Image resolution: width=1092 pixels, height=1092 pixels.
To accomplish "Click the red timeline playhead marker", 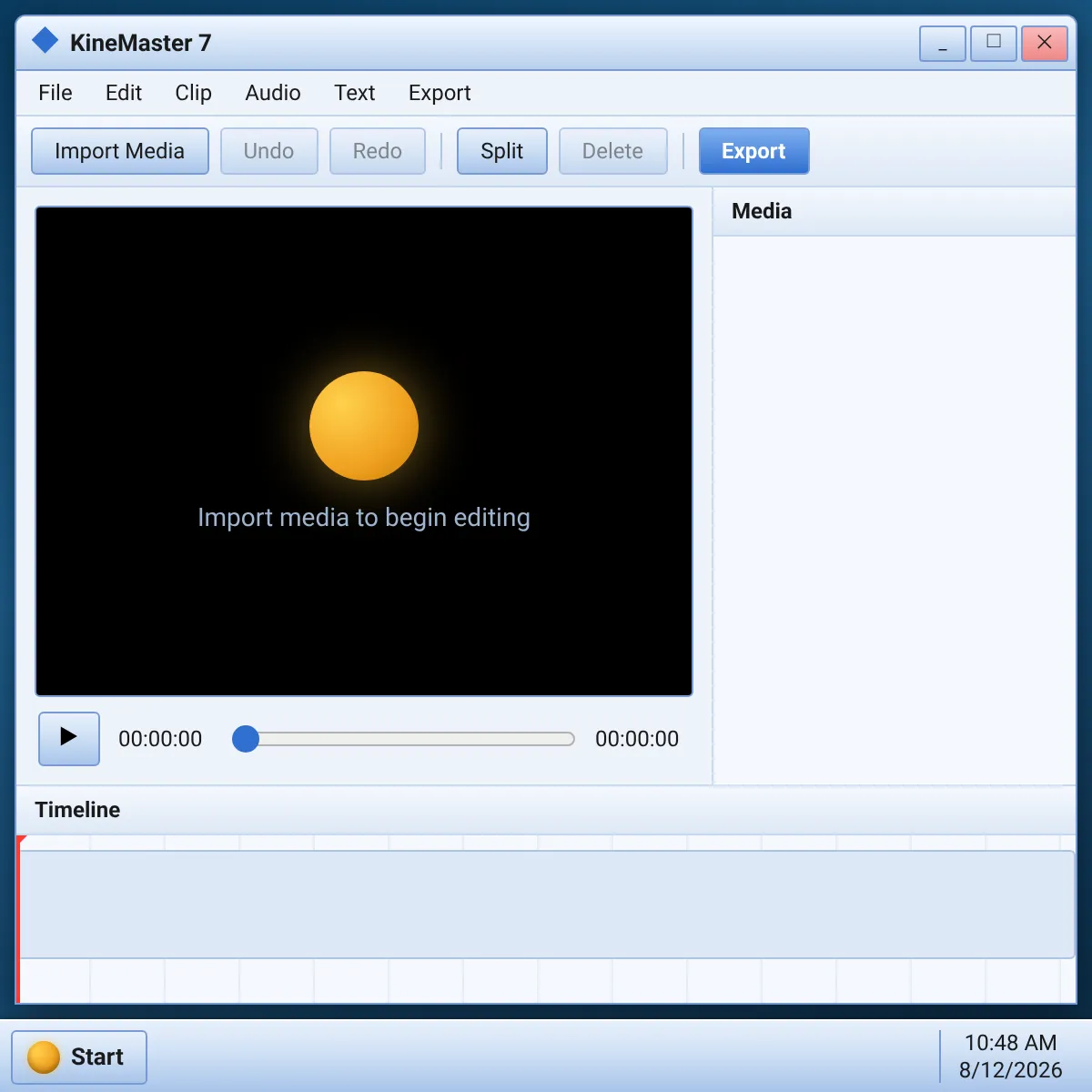I will coord(19,919).
